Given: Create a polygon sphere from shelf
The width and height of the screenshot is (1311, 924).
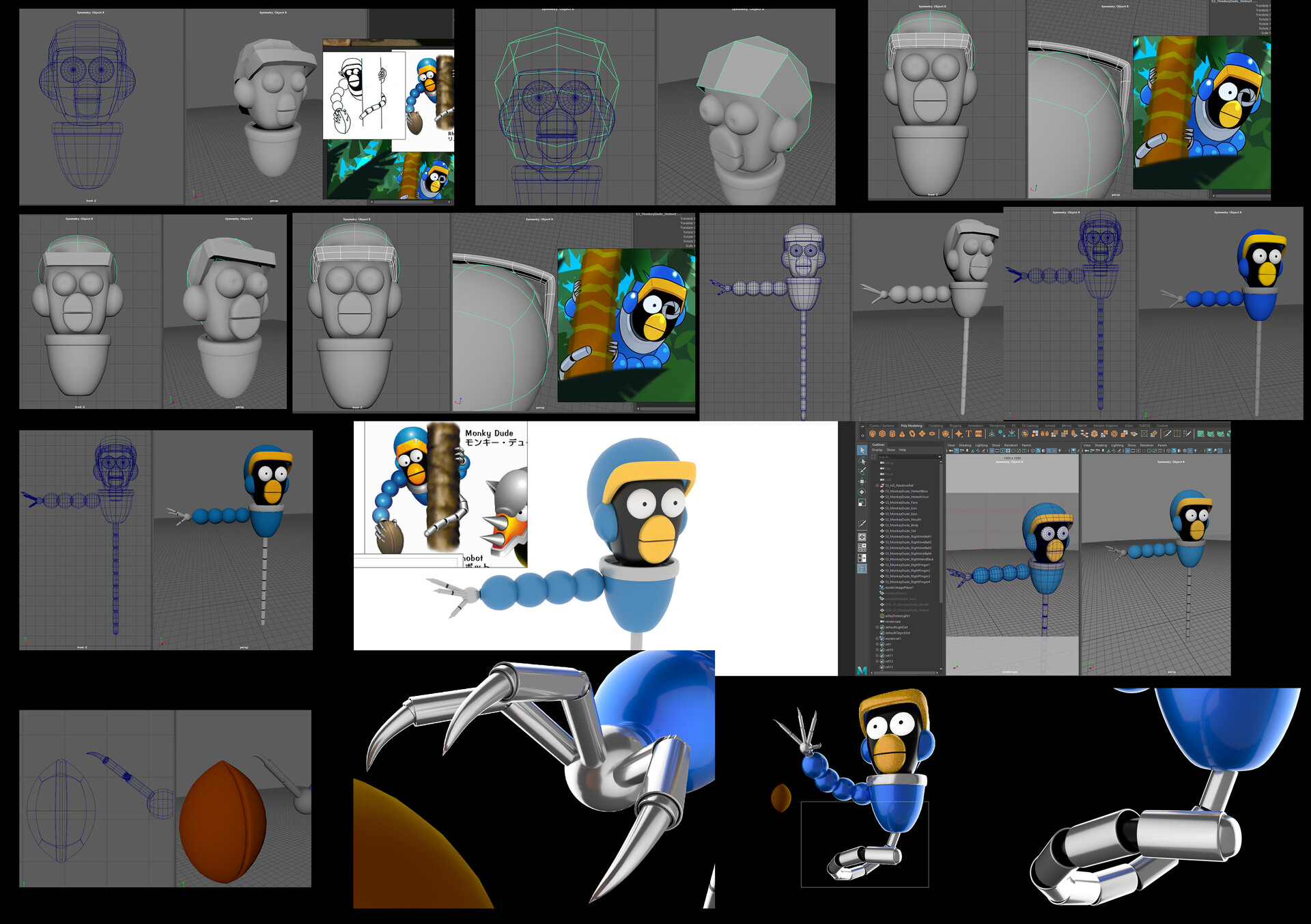Looking at the screenshot, I should pyautogui.click(x=873, y=434).
